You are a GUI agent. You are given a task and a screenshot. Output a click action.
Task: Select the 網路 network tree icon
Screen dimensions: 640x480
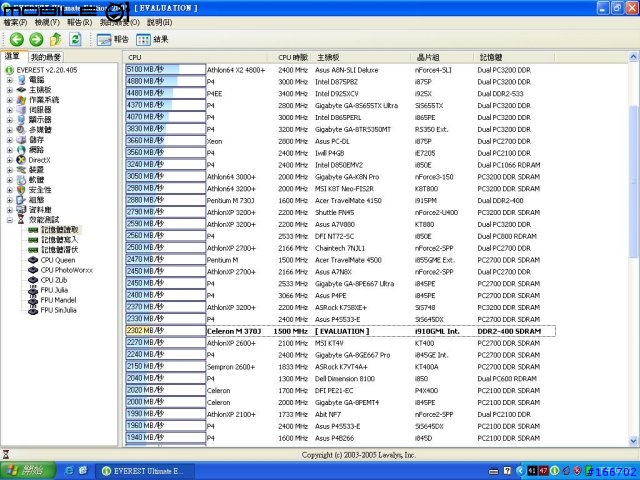pyautogui.click(x=22, y=150)
